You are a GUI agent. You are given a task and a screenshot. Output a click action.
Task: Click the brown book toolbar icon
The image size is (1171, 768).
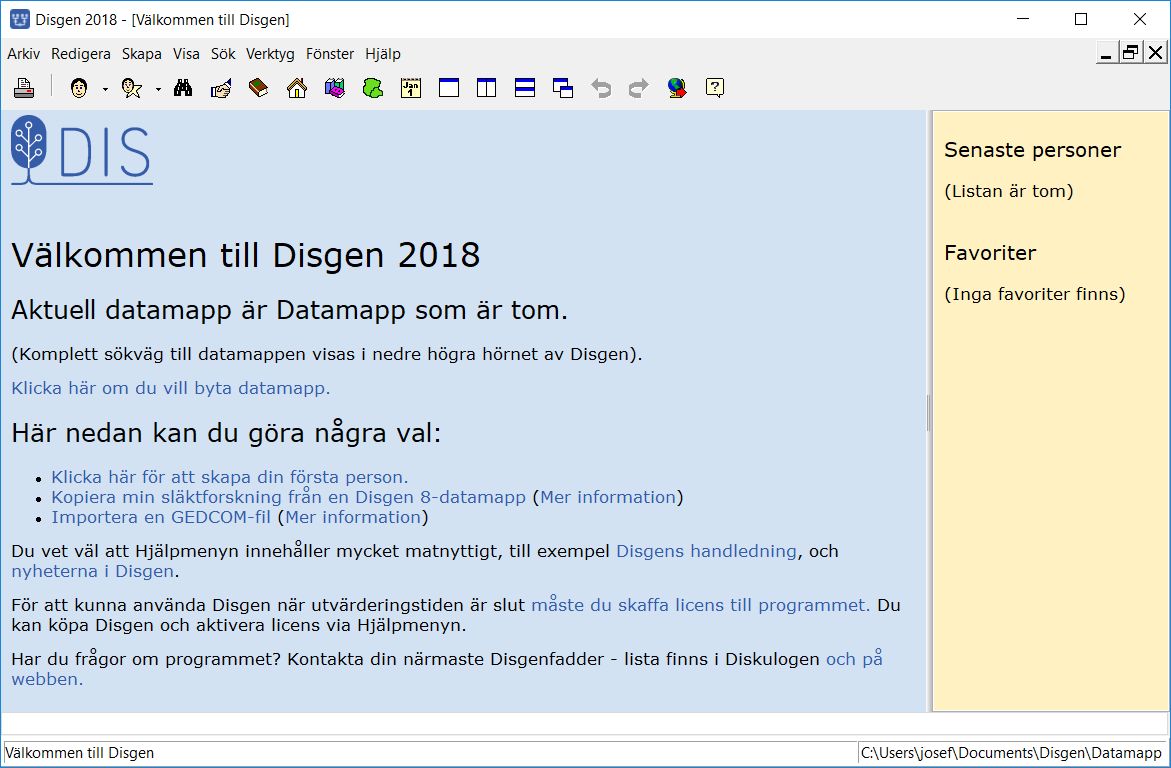(x=258, y=88)
